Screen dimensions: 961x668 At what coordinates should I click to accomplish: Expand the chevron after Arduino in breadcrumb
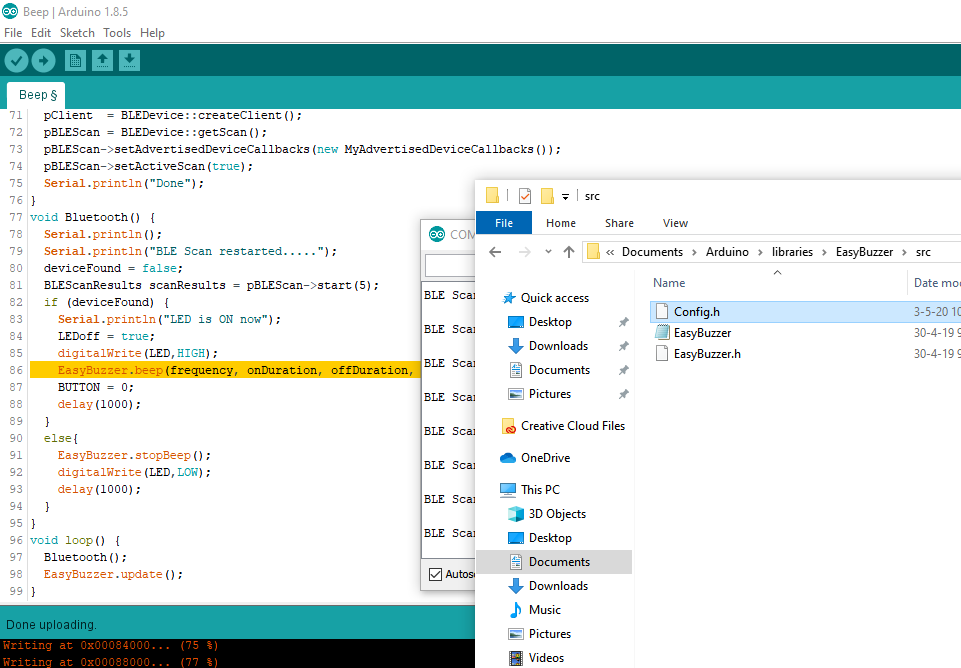tap(760, 252)
